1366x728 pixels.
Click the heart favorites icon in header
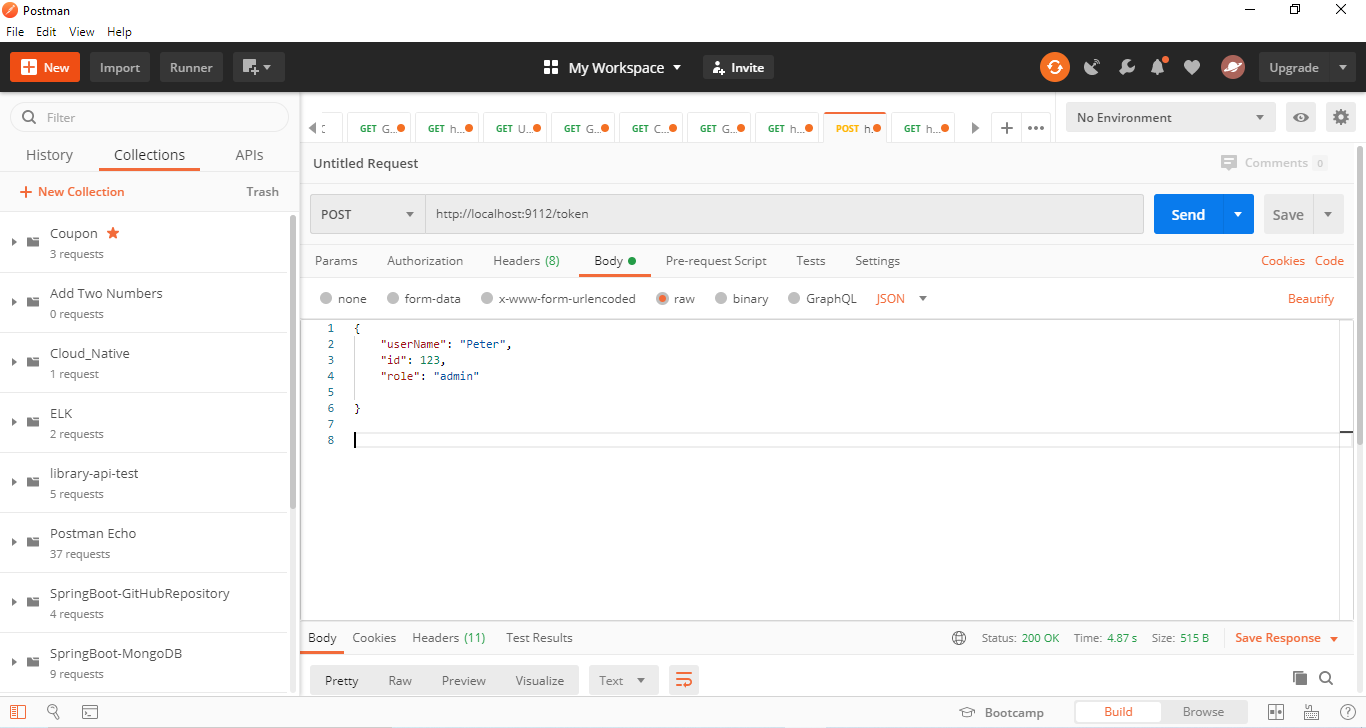(x=1191, y=67)
